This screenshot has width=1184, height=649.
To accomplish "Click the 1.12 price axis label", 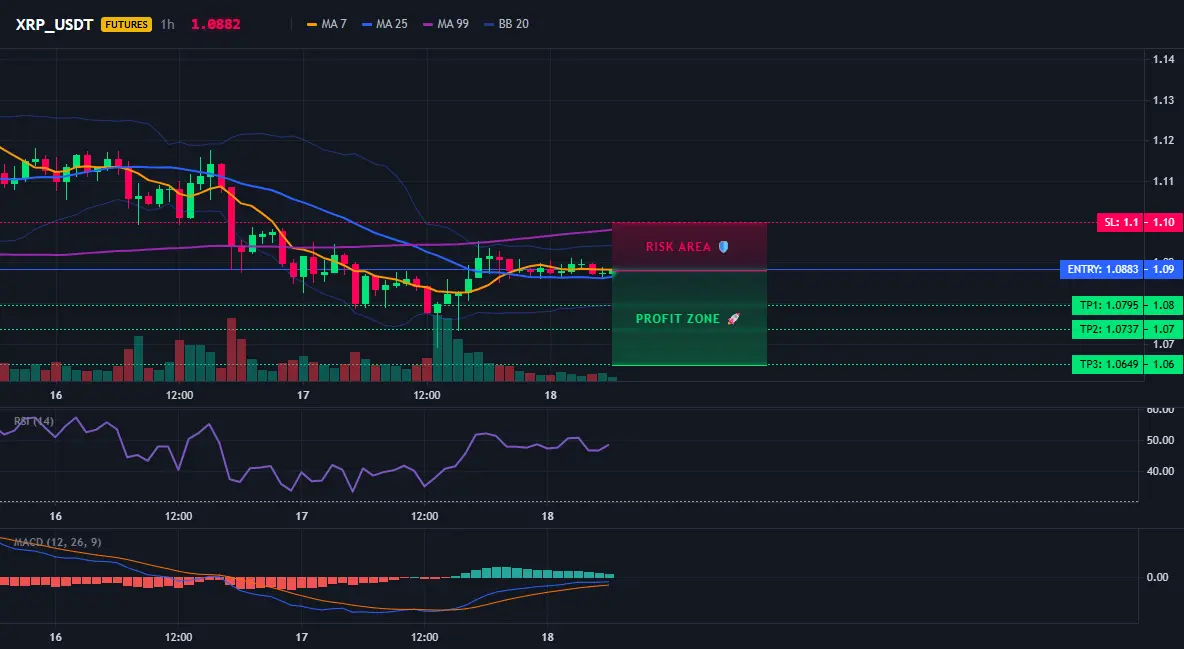I will click(1164, 140).
